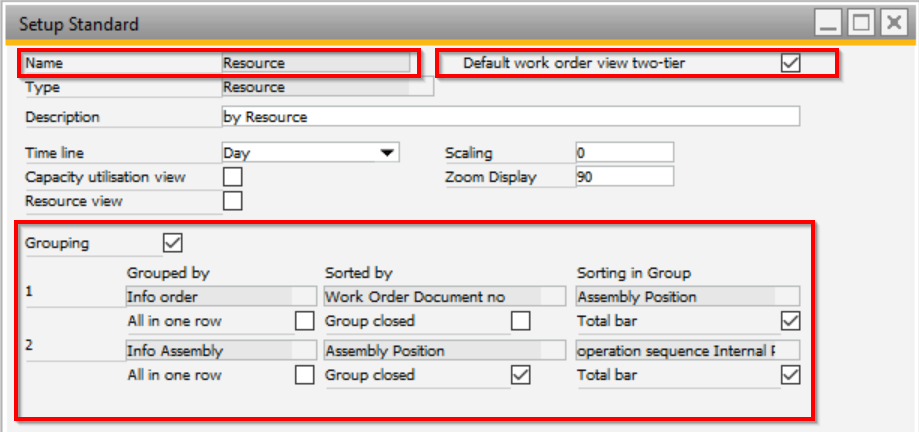
Task: Enable the Resource view checkbox
Action: click(232, 201)
